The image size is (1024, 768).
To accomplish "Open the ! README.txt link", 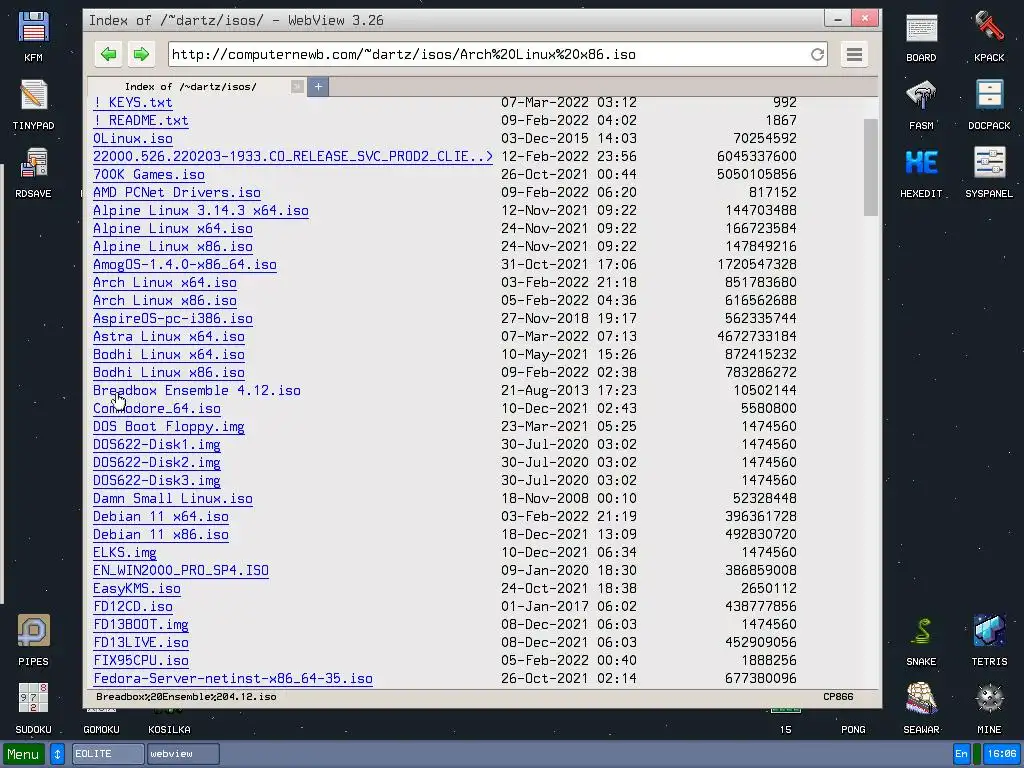I will click(141, 121).
